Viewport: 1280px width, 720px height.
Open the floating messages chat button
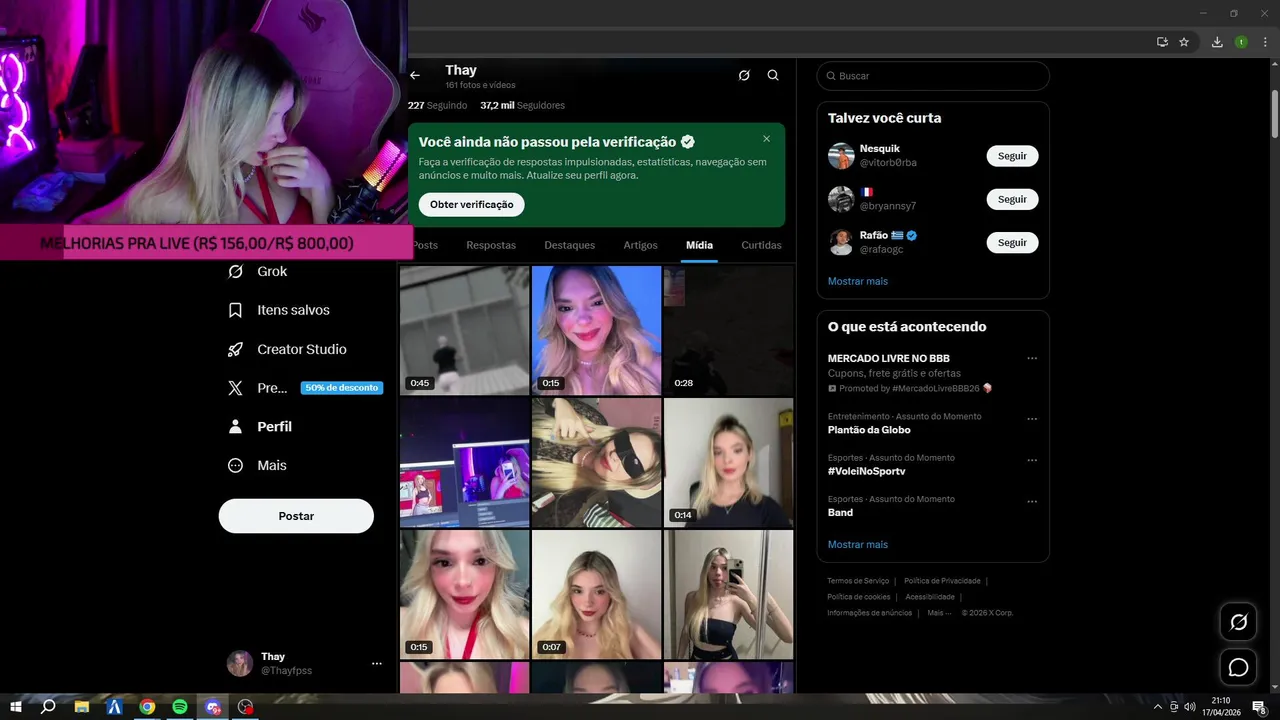pyautogui.click(x=1238, y=667)
